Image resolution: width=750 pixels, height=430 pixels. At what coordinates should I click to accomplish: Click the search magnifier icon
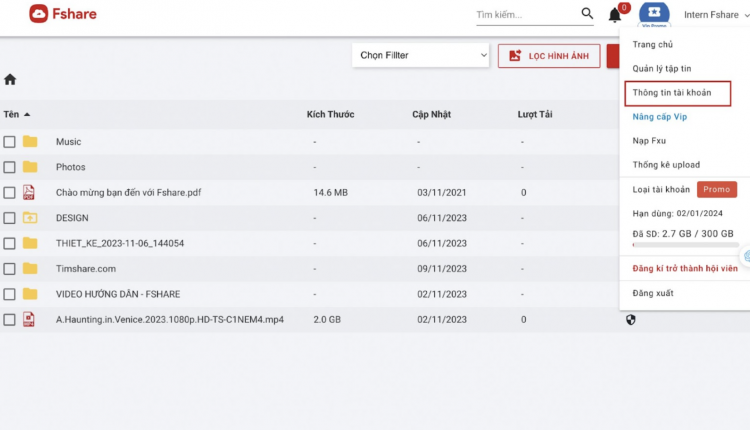(587, 13)
